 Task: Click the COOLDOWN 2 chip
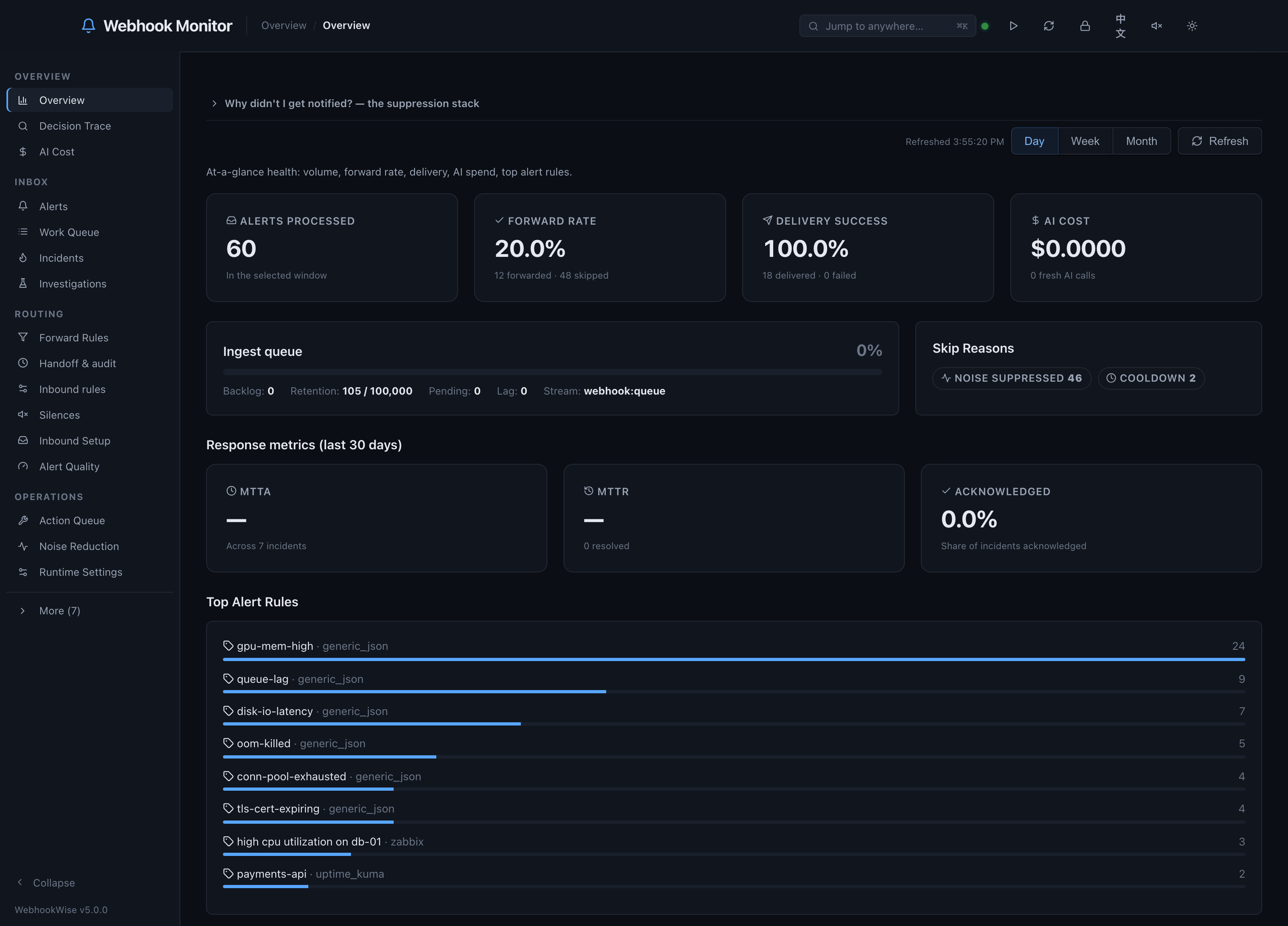click(1151, 378)
